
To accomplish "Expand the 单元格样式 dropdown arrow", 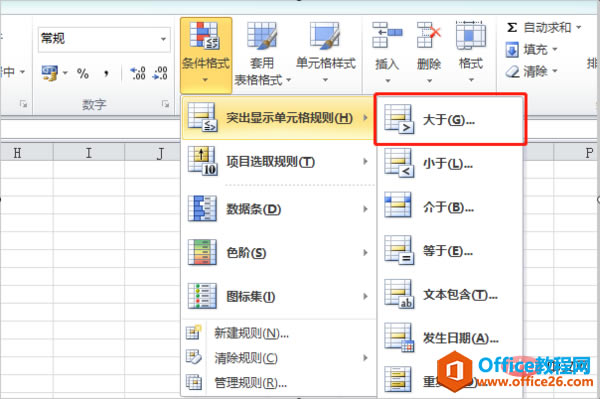I will 325,80.
